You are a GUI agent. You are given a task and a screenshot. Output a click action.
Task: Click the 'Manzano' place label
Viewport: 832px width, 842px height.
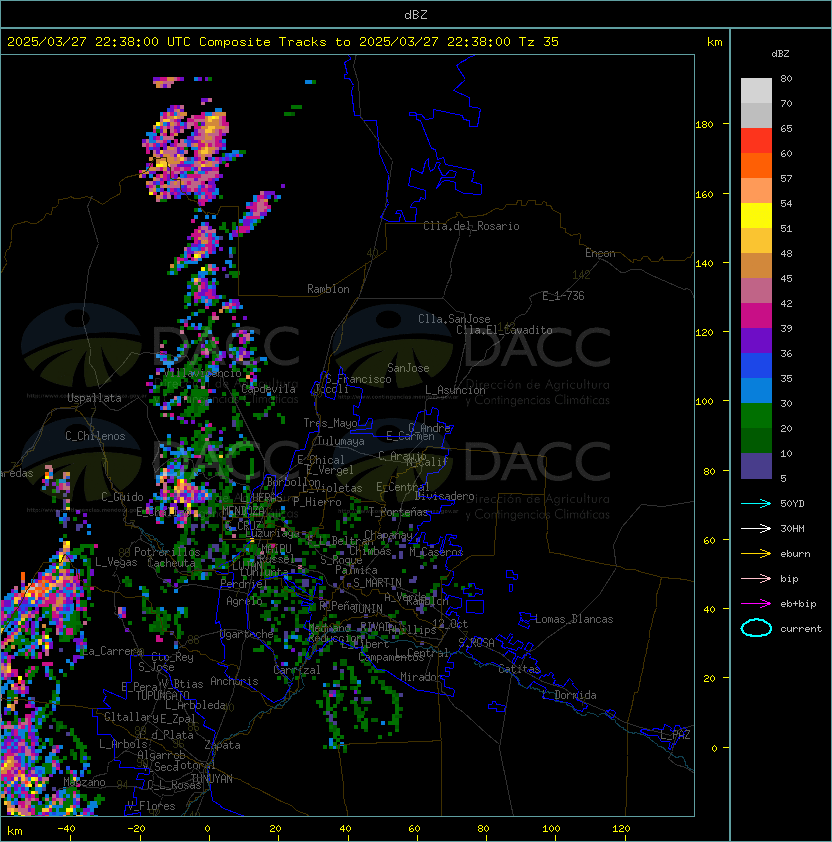[x=84, y=782]
